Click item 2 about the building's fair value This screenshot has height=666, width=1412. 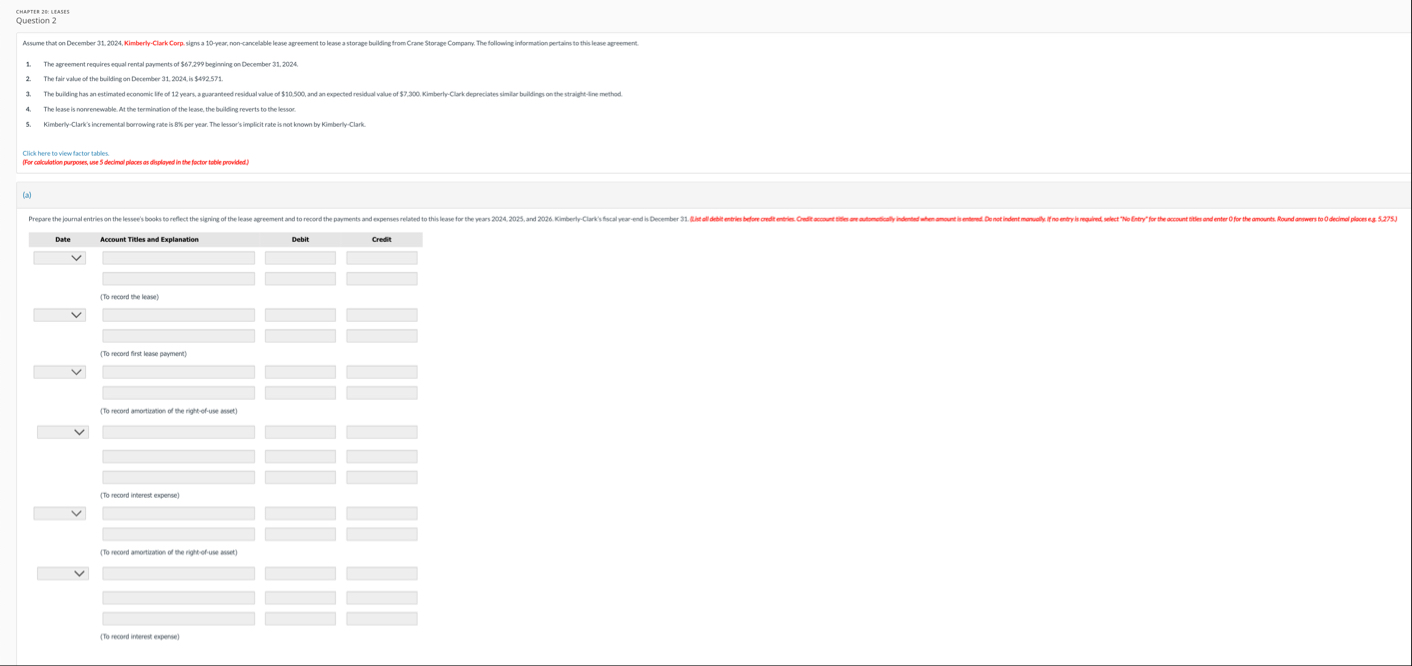pos(133,79)
